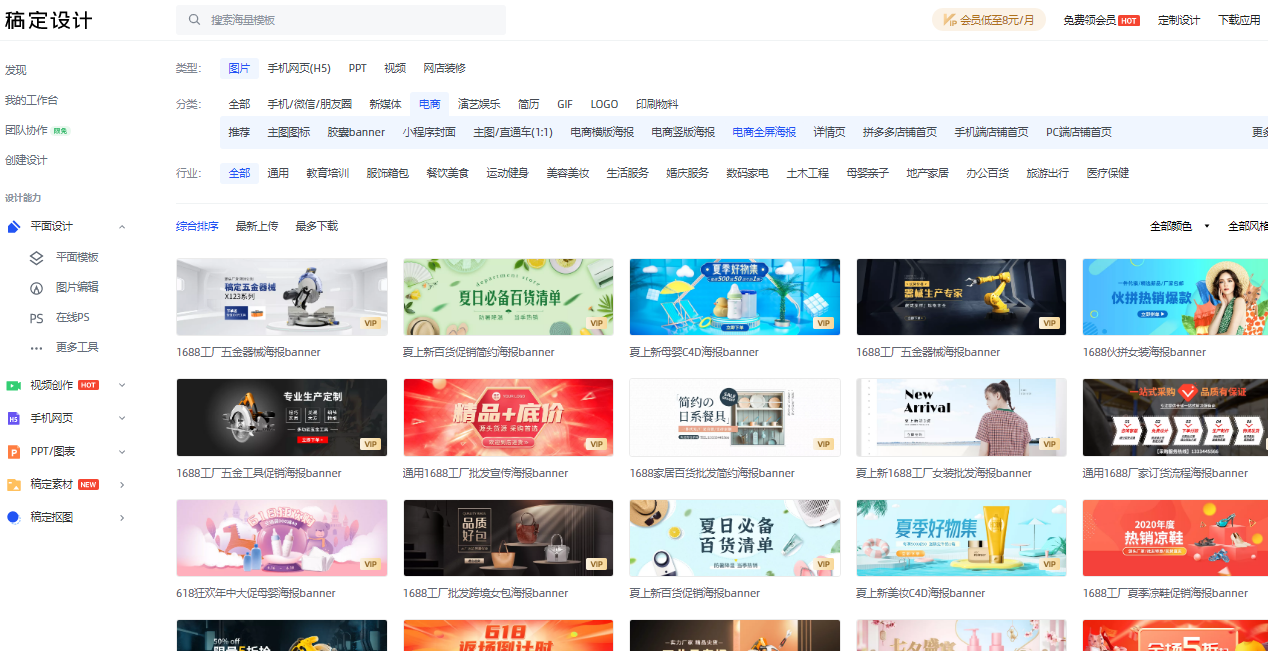The height and width of the screenshot is (651, 1268).
Task: Filter industry by 教育培训
Action: (x=328, y=173)
